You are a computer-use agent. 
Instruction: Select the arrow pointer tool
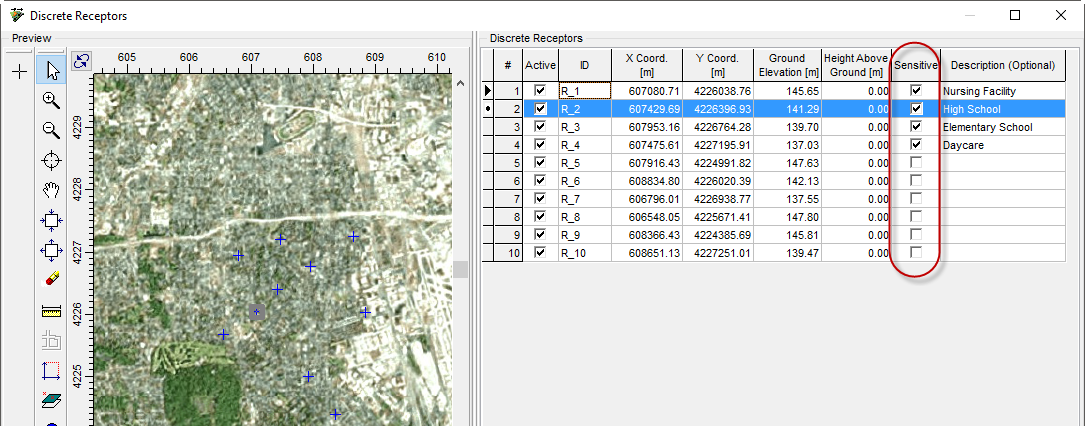52,71
